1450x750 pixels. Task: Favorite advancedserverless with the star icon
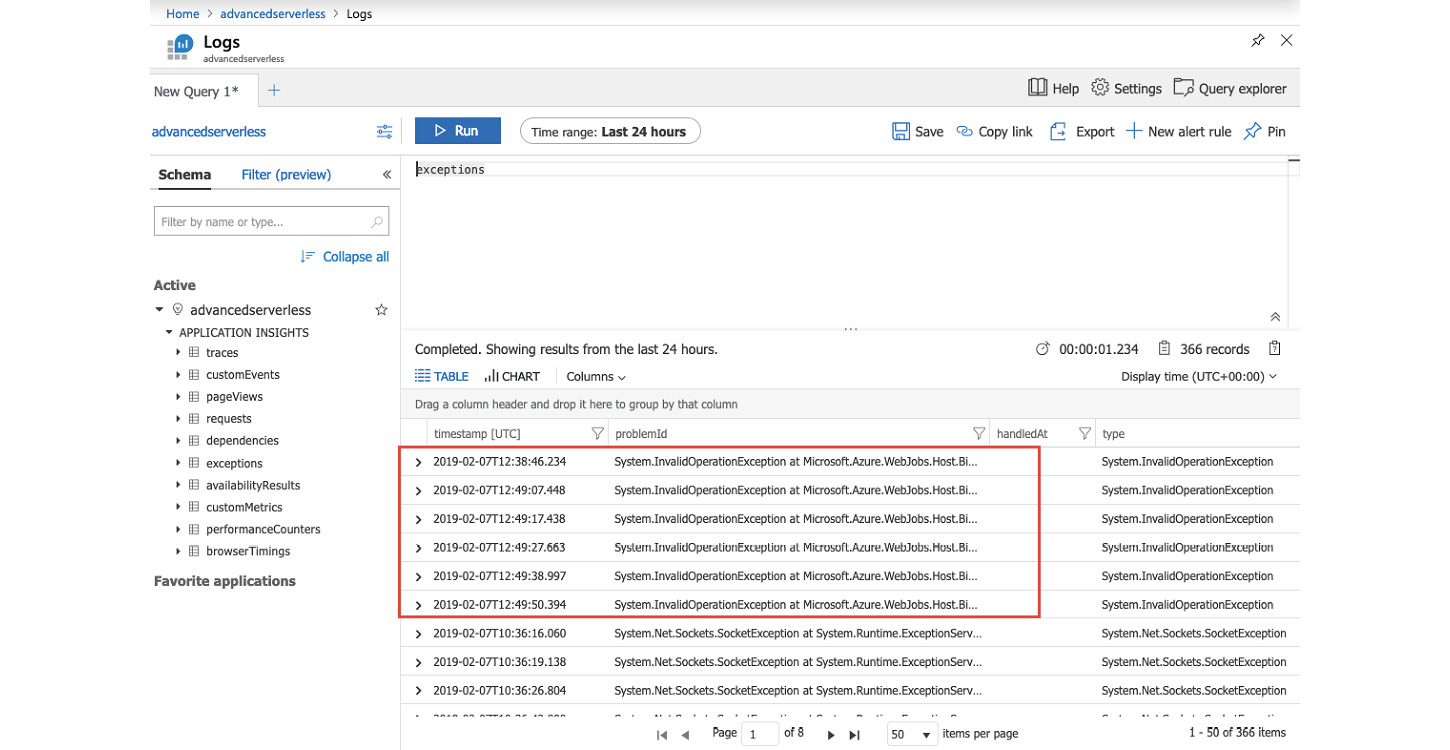pos(381,310)
